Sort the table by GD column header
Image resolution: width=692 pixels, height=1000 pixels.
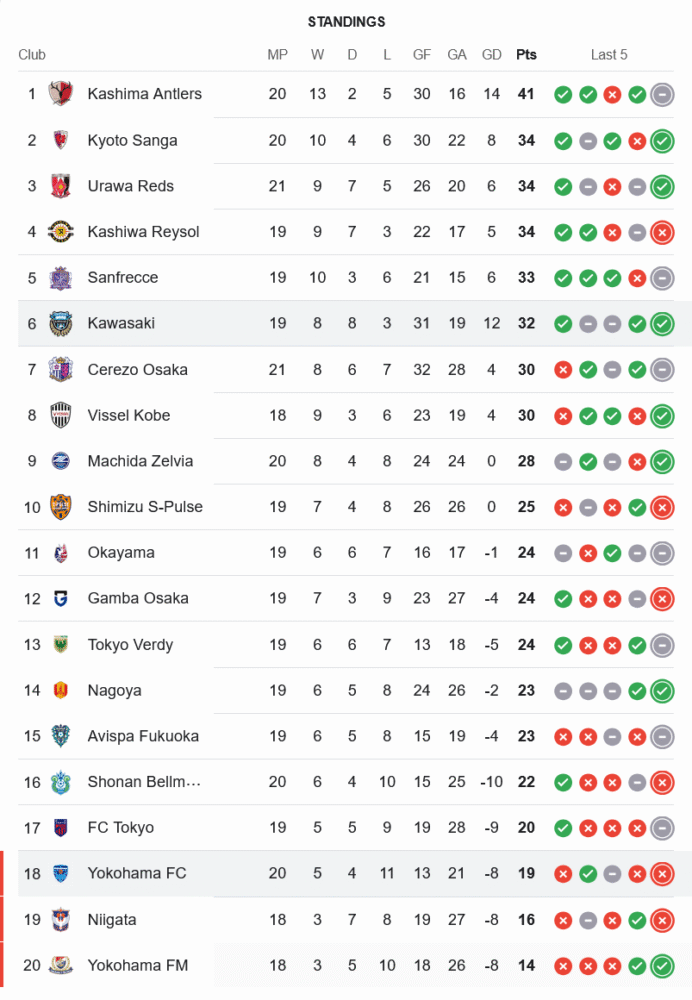491,55
